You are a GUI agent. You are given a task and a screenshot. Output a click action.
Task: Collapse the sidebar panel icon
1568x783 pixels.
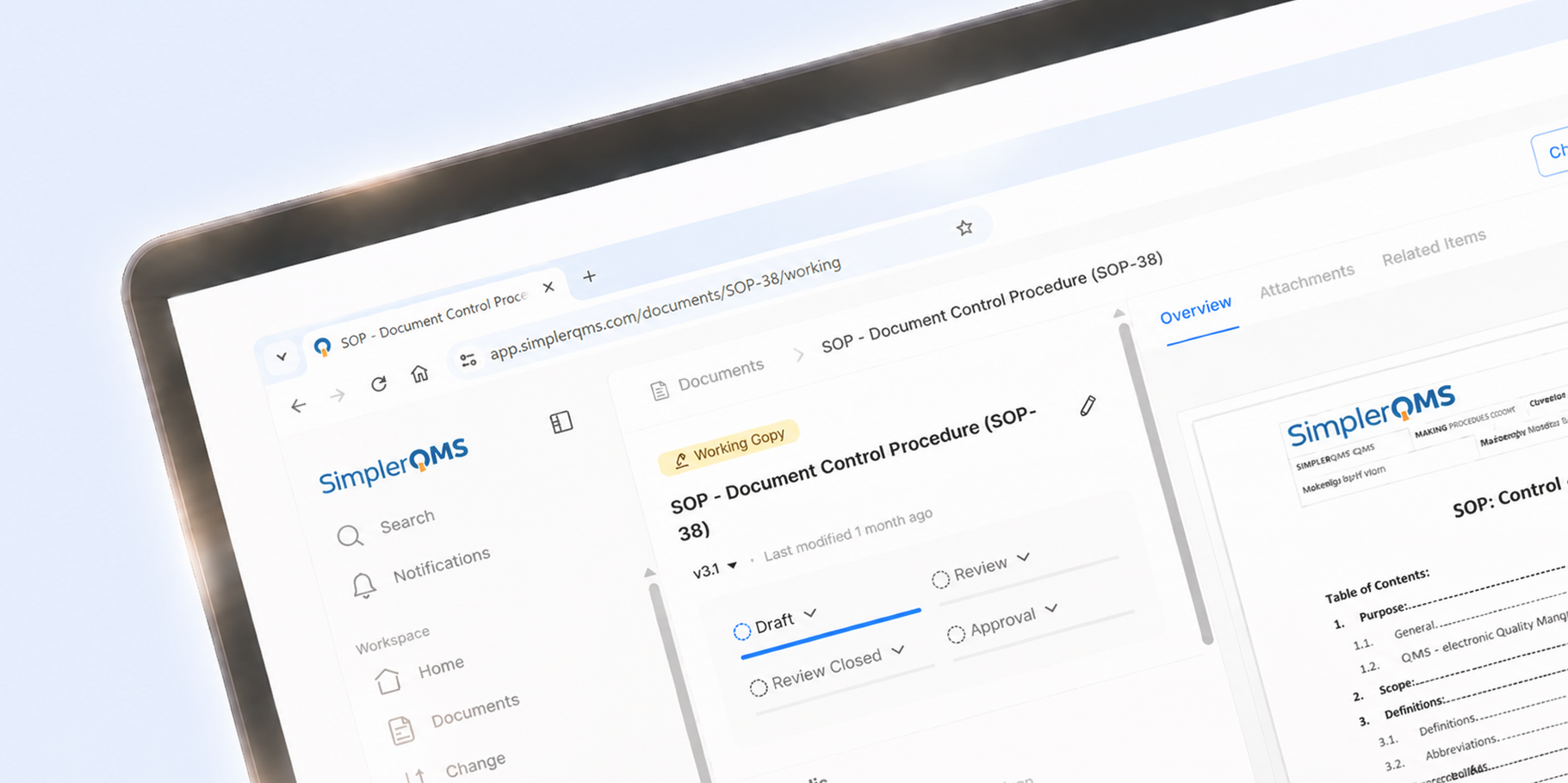click(x=561, y=422)
